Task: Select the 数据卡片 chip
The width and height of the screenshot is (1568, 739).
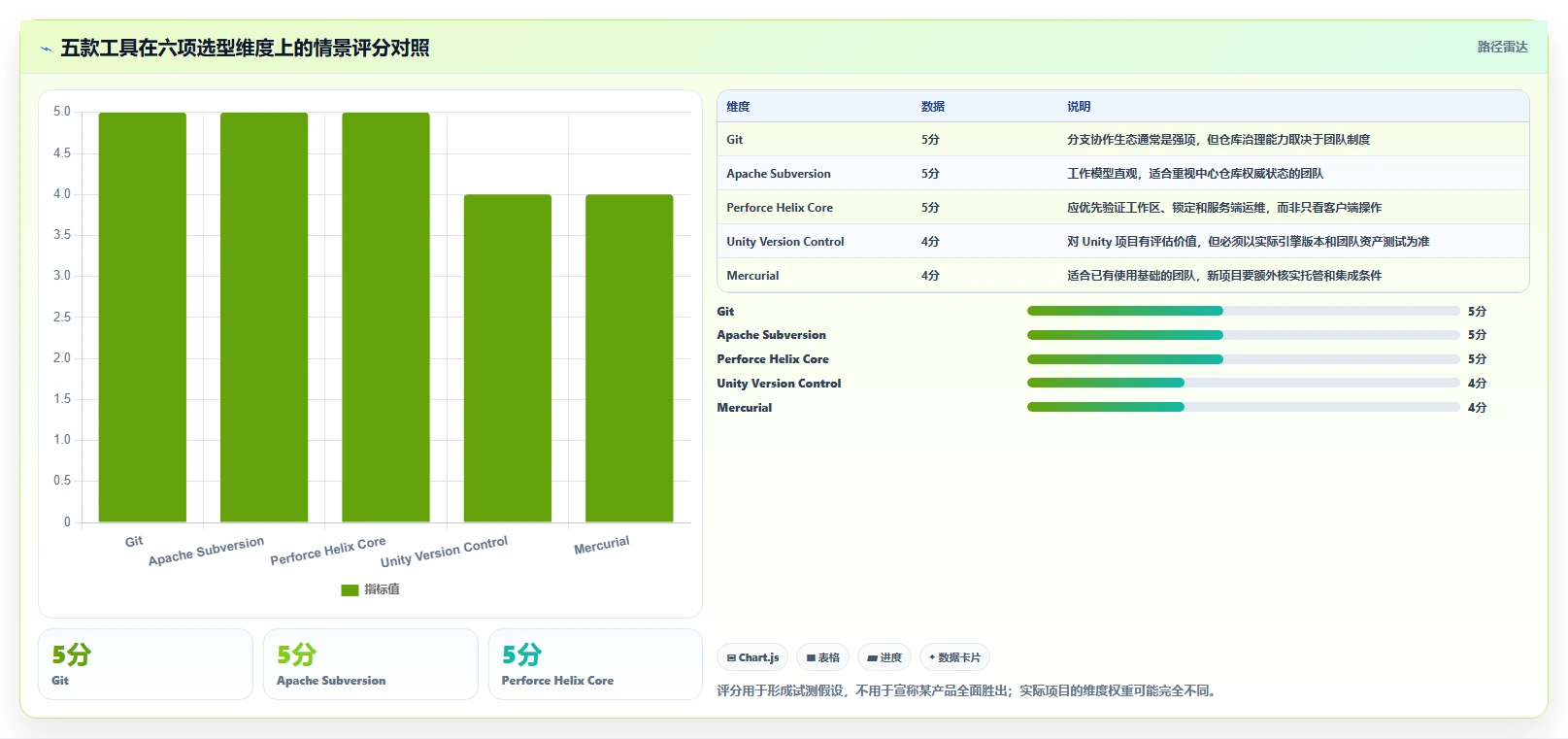Action: click(954, 657)
